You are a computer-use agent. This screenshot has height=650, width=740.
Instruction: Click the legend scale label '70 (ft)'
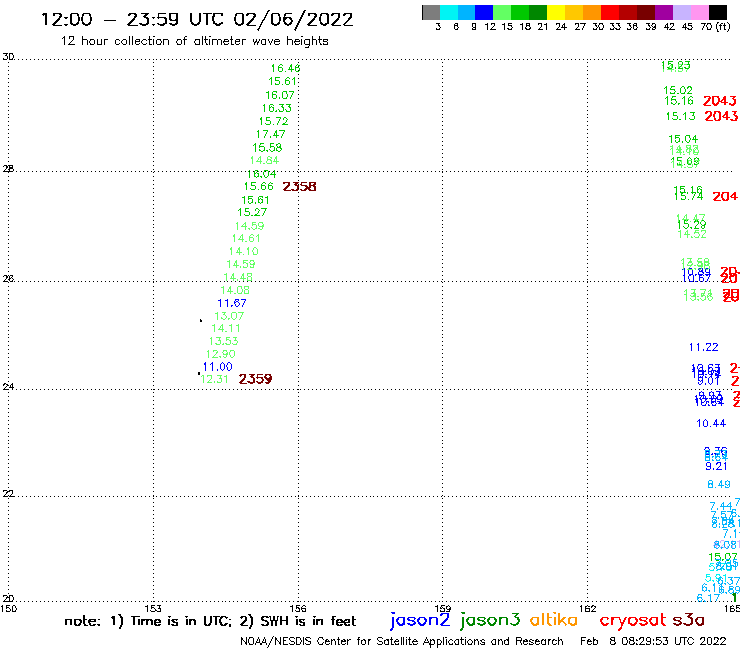point(715,27)
